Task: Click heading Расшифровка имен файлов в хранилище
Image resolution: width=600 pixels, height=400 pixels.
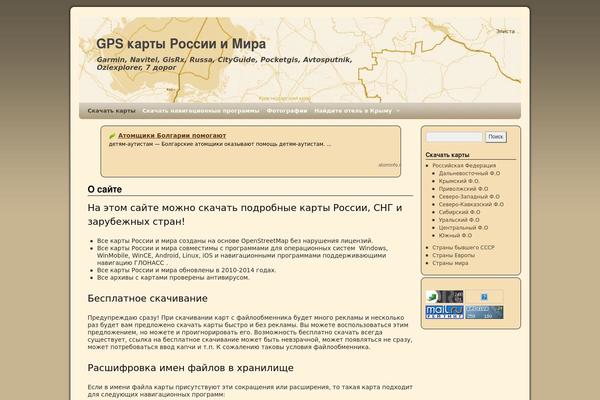Action: coord(191,368)
